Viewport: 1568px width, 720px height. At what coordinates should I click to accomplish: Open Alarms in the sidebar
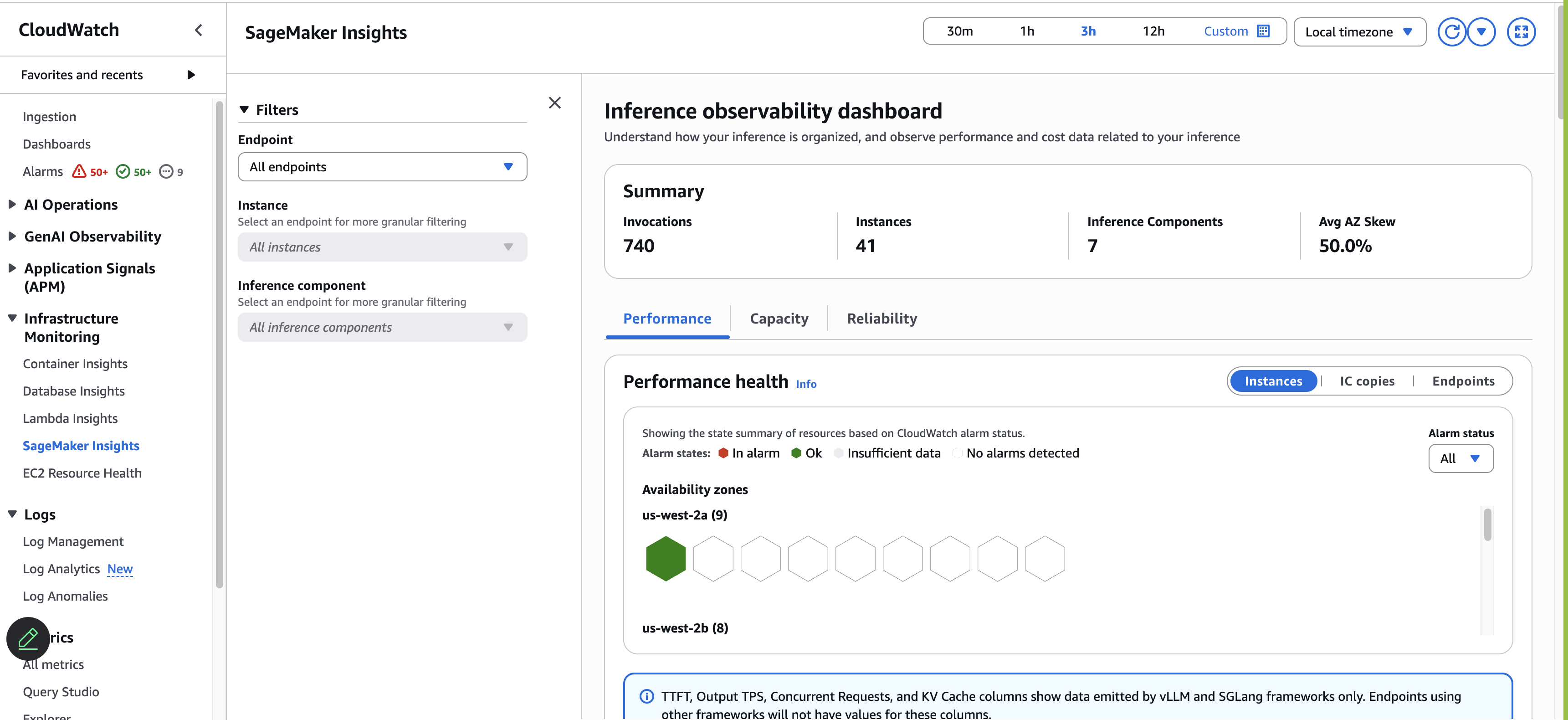[43, 171]
